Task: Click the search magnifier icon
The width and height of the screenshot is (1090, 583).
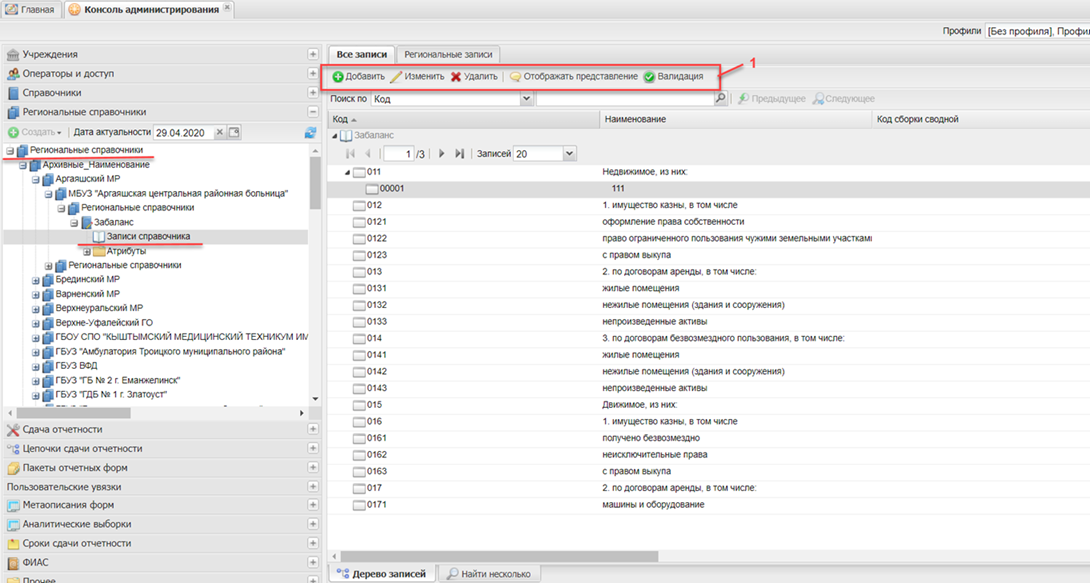Action: point(720,99)
